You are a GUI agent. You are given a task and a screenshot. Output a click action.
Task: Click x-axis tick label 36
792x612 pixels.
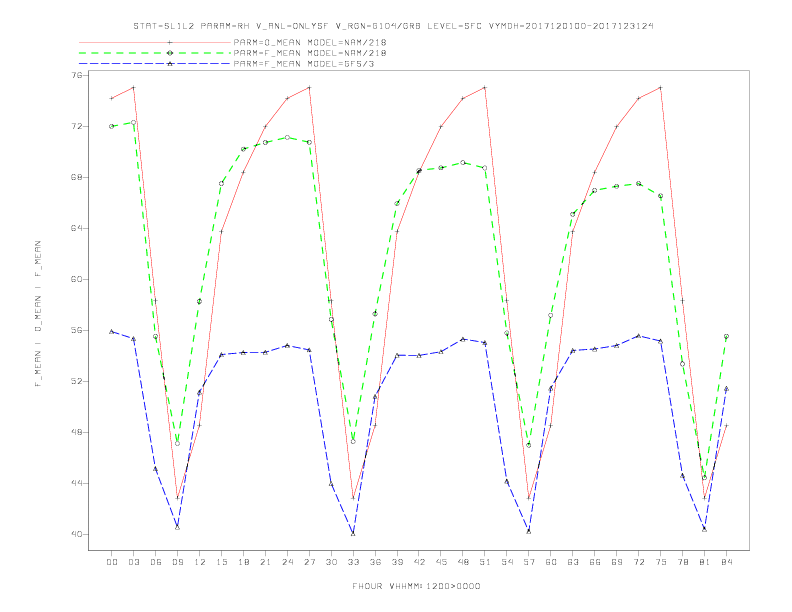375,562
